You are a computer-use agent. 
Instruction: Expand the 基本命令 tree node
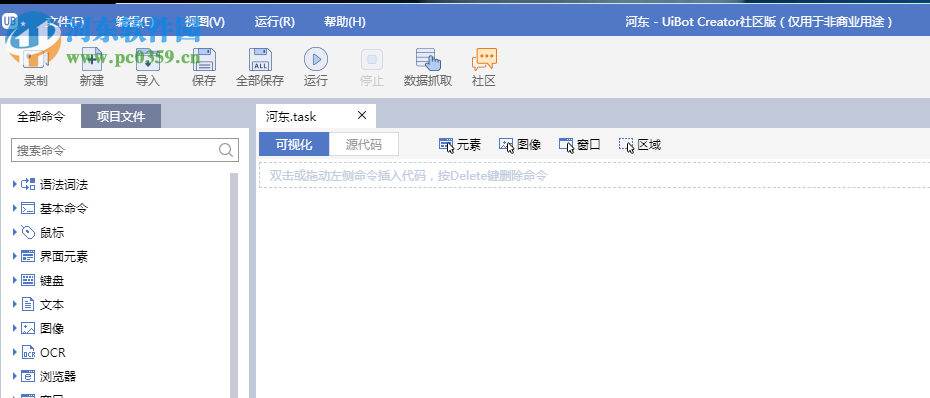(15, 208)
